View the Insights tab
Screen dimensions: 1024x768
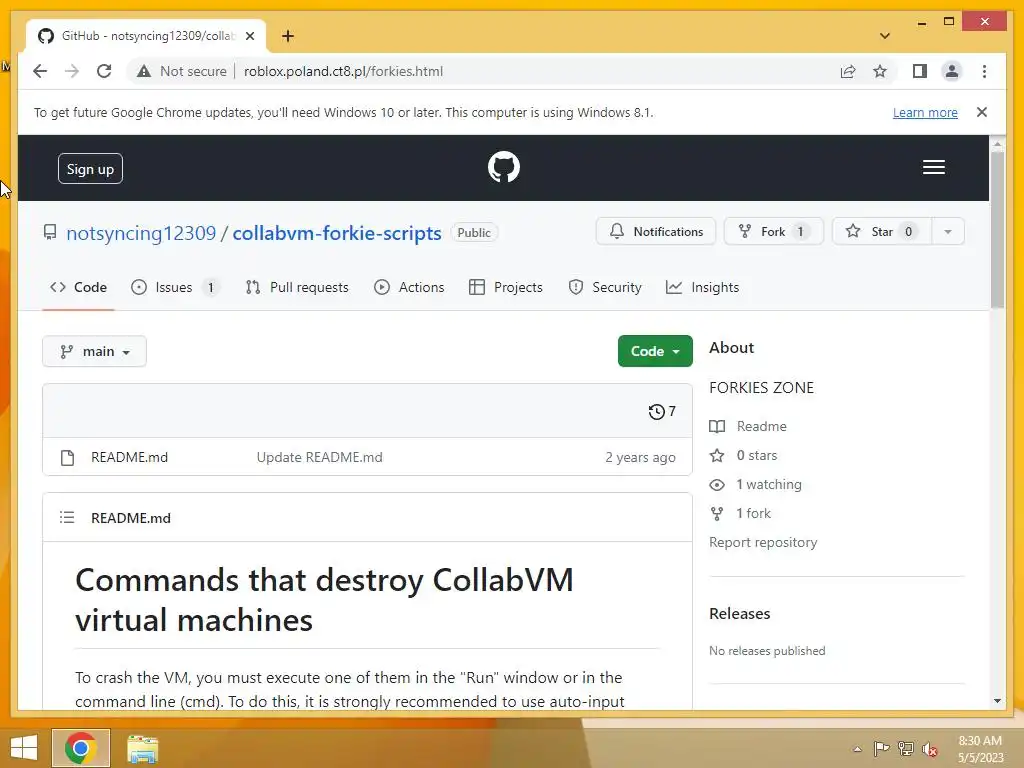[703, 287]
